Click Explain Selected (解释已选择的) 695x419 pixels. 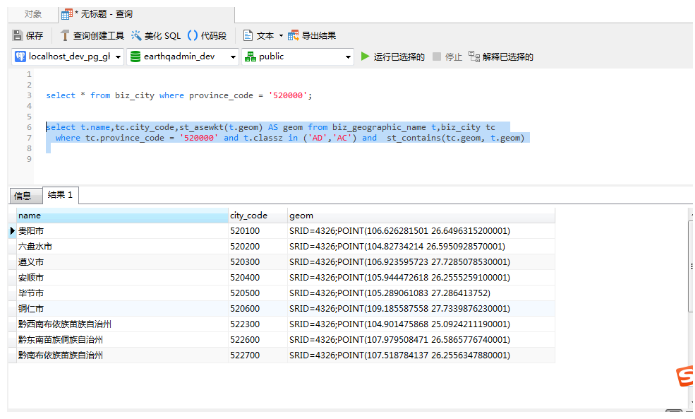click(501, 57)
